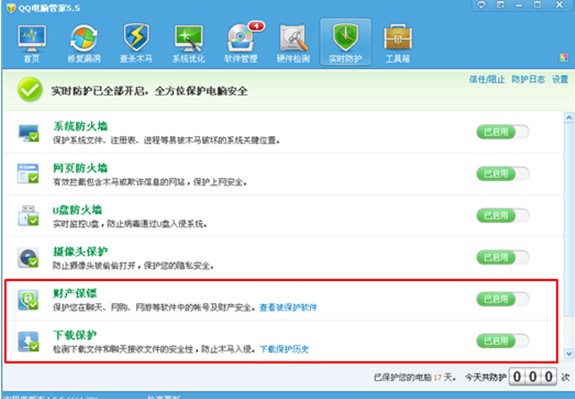Click the U盘防火墙 USB drive icon
This screenshot has height=399, width=575.
coord(28,216)
